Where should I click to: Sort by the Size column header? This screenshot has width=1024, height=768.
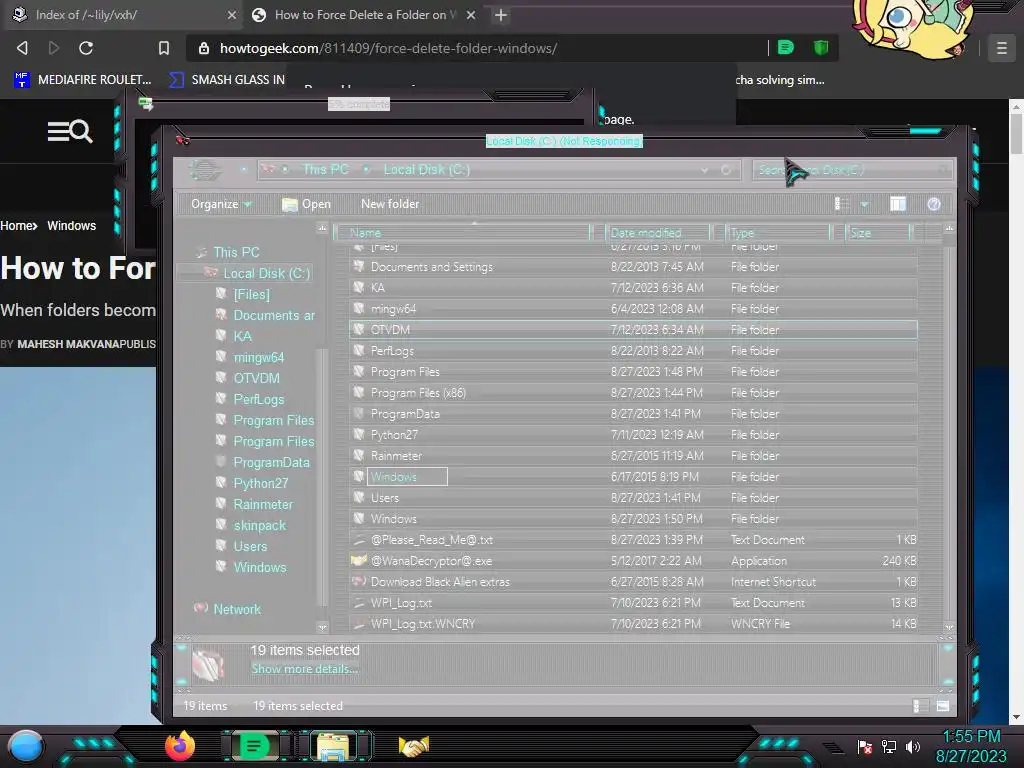[x=878, y=232]
